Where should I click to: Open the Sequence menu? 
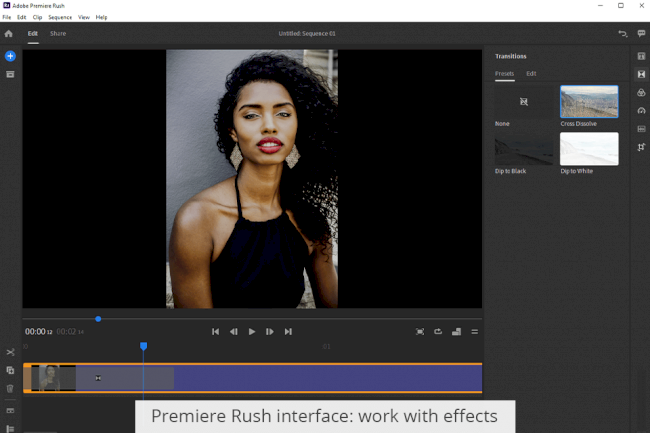tap(60, 17)
